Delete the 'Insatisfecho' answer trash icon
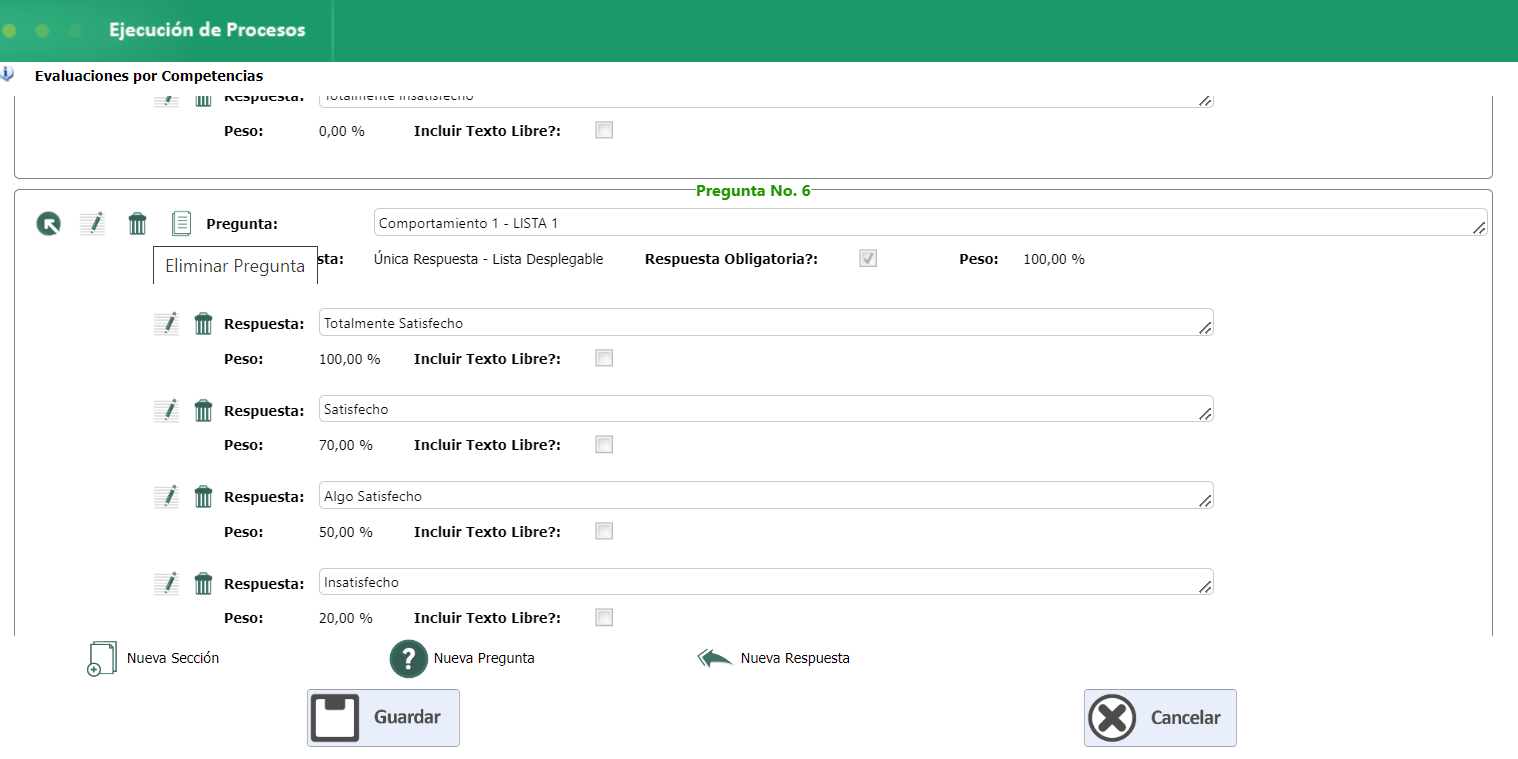Screen dimensions: 1518x759 click(x=203, y=584)
